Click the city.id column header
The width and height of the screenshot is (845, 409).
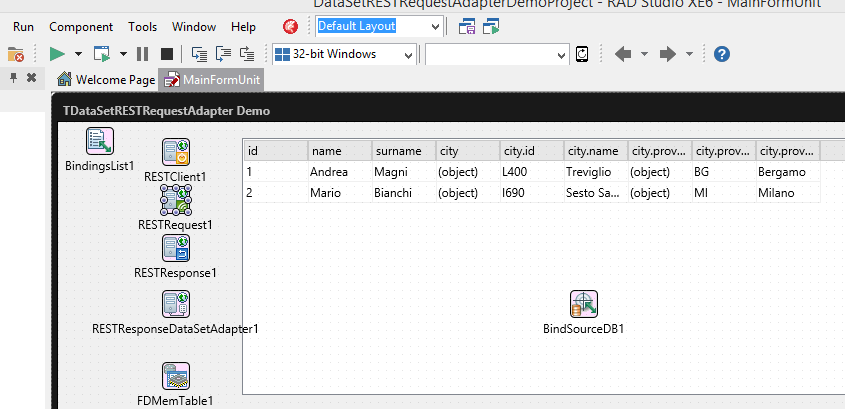532,151
